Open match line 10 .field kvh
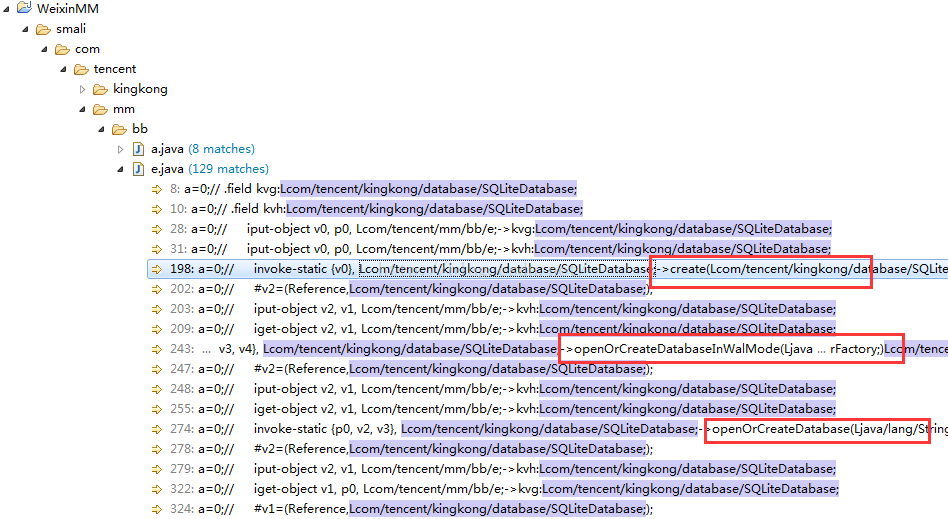Image resolution: width=948 pixels, height=519 pixels. pos(376,209)
